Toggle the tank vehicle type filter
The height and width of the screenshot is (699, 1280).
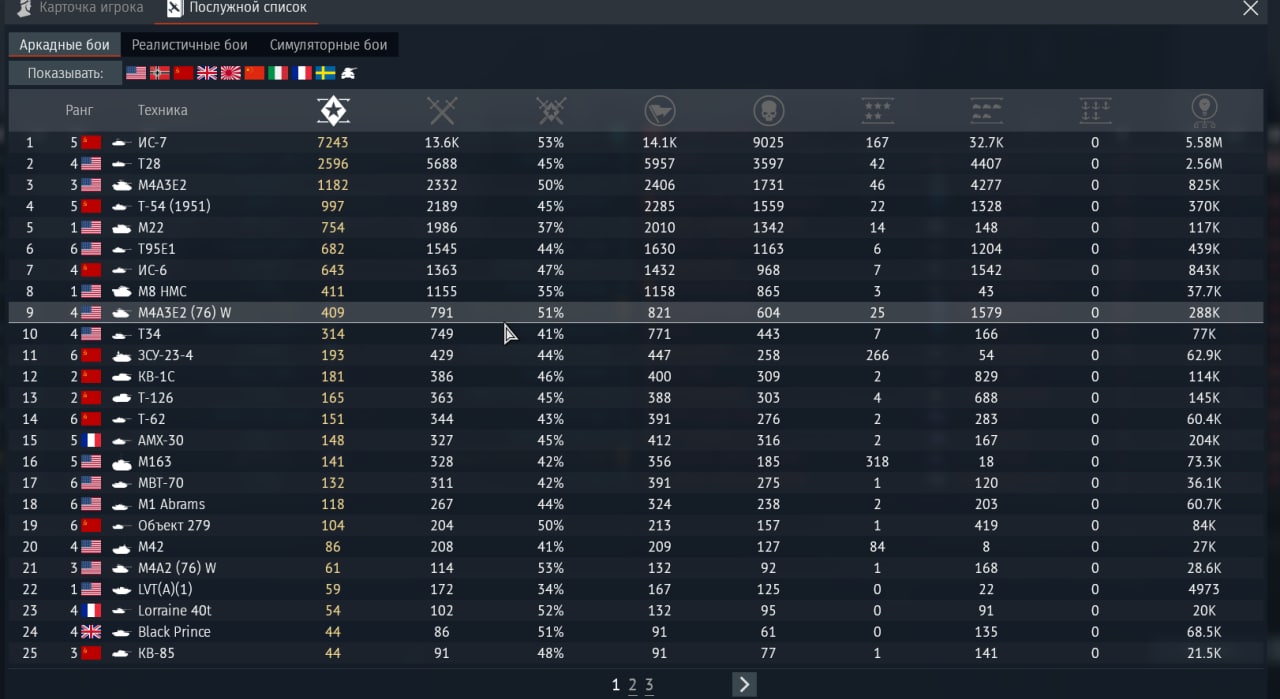click(349, 73)
